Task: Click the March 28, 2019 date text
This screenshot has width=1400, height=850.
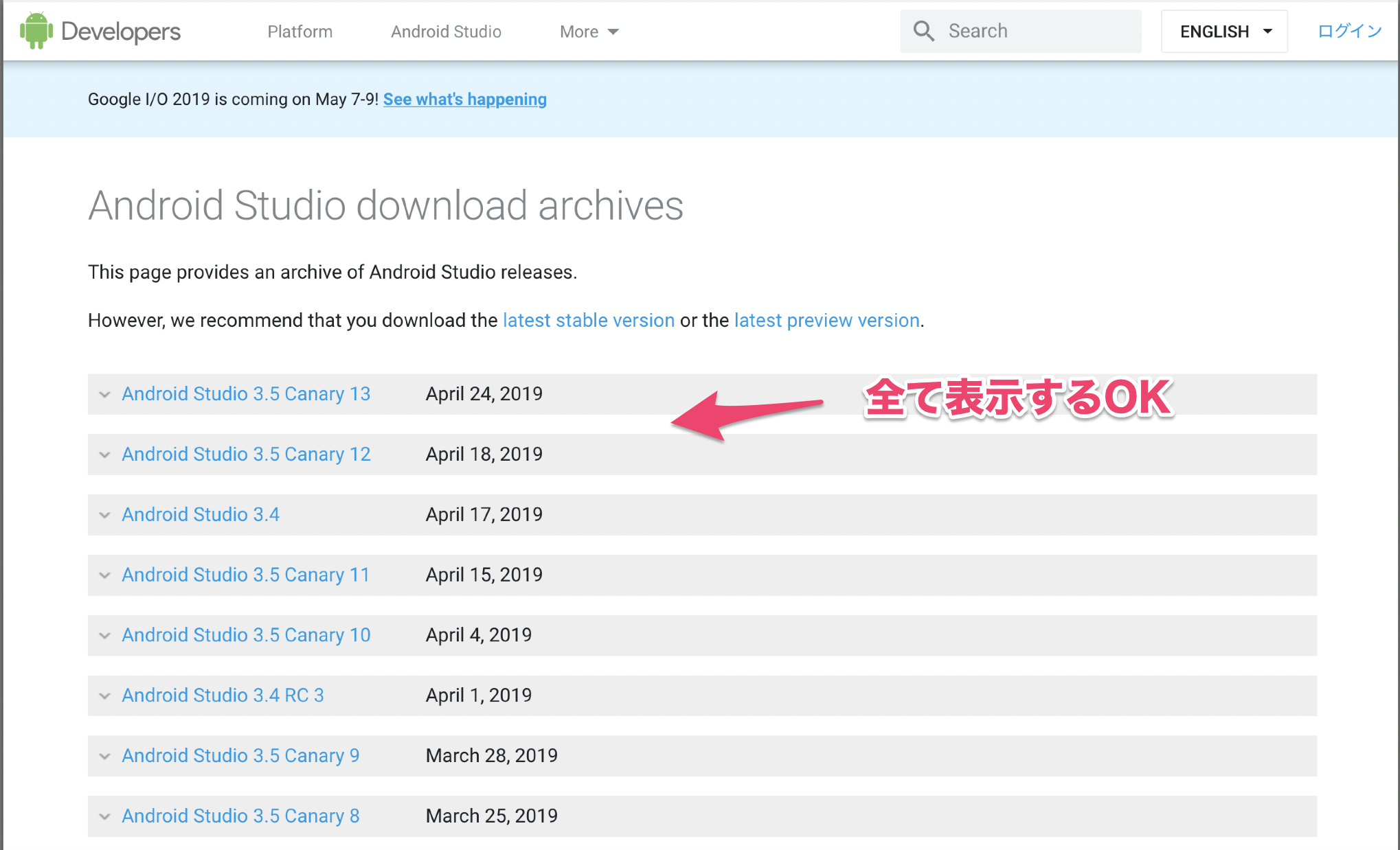Action: (x=492, y=756)
